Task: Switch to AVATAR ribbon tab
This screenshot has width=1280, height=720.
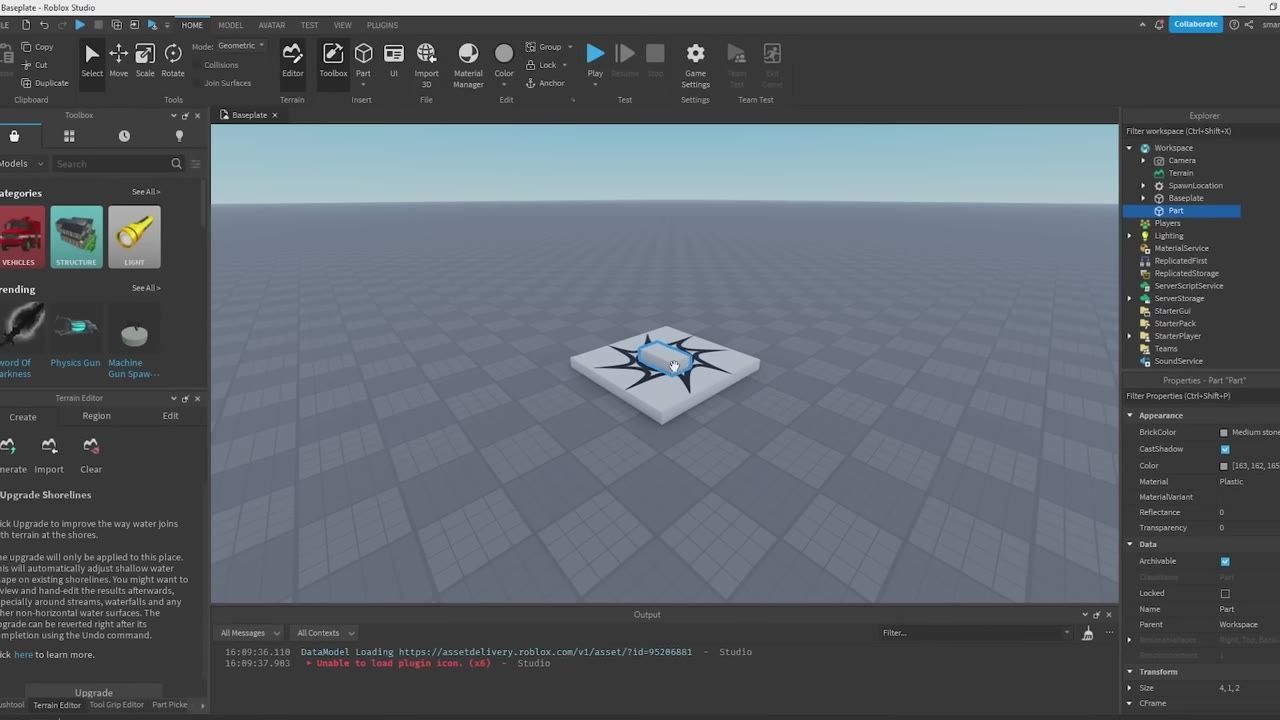Action: [272, 25]
